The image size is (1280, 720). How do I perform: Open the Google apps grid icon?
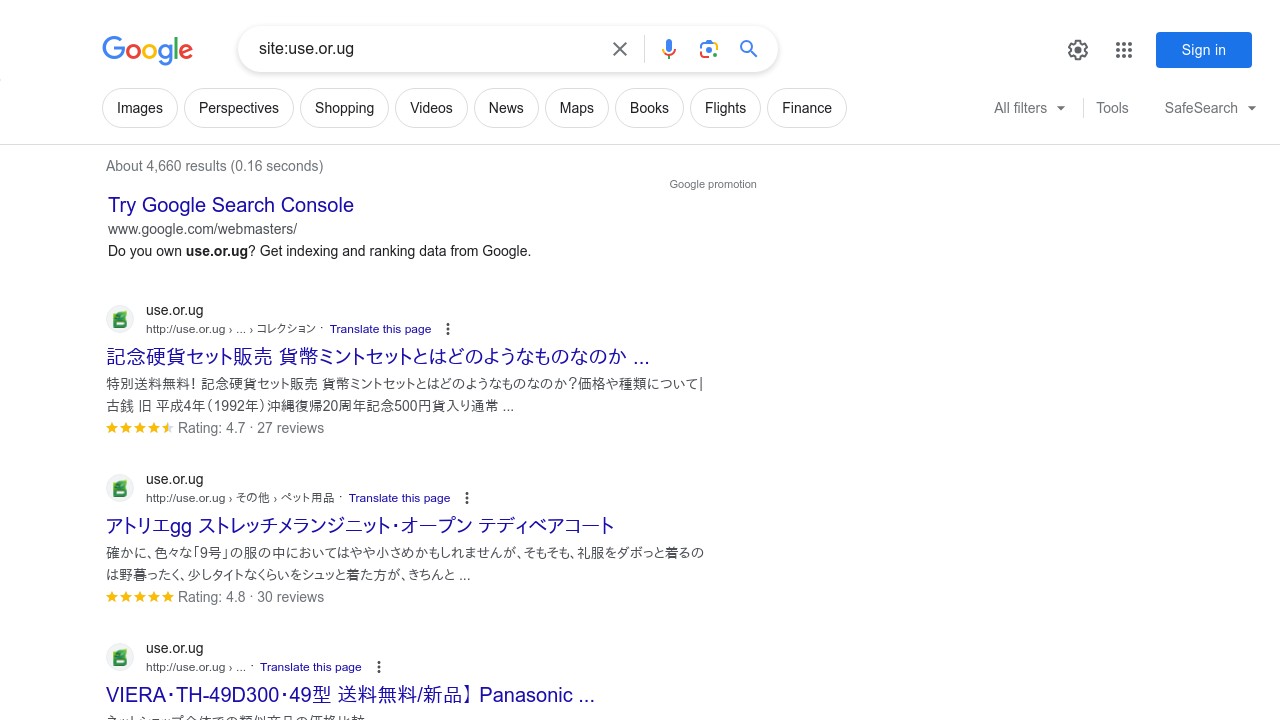click(x=1124, y=50)
